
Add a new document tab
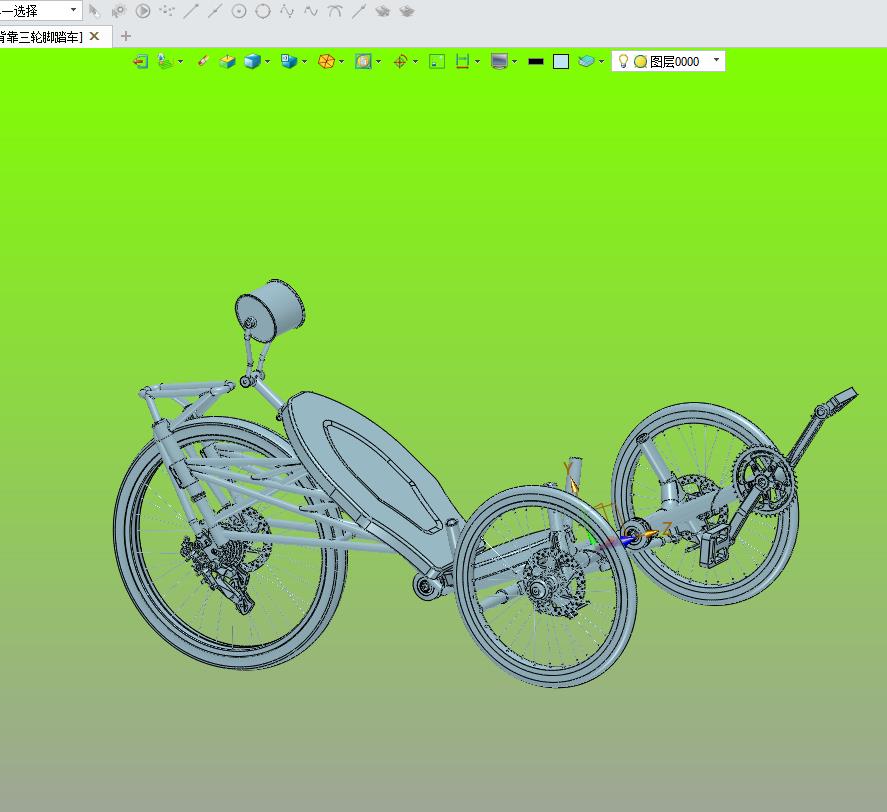[x=126, y=36]
